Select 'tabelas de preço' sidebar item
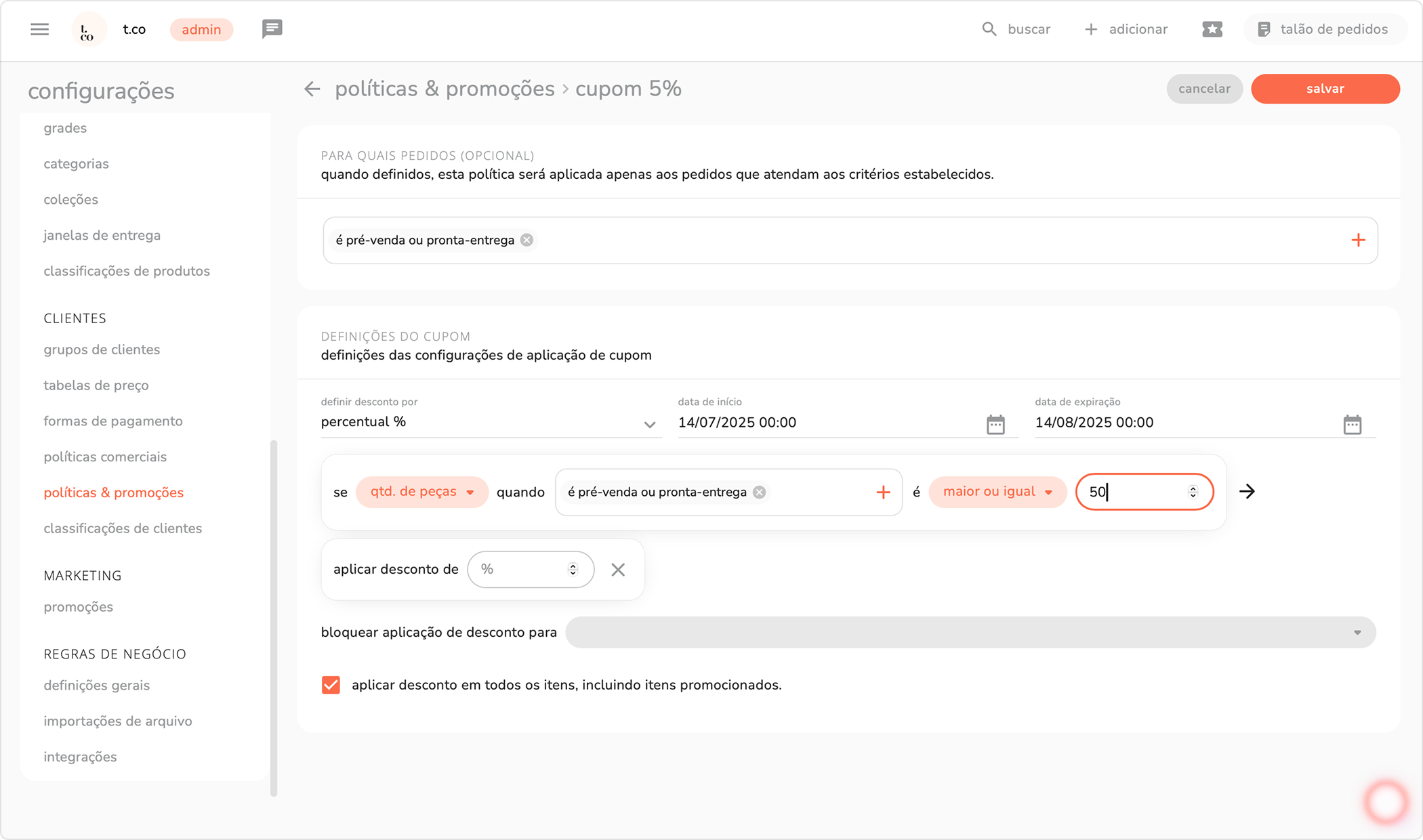The image size is (1423, 840). click(x=96, y=385)
